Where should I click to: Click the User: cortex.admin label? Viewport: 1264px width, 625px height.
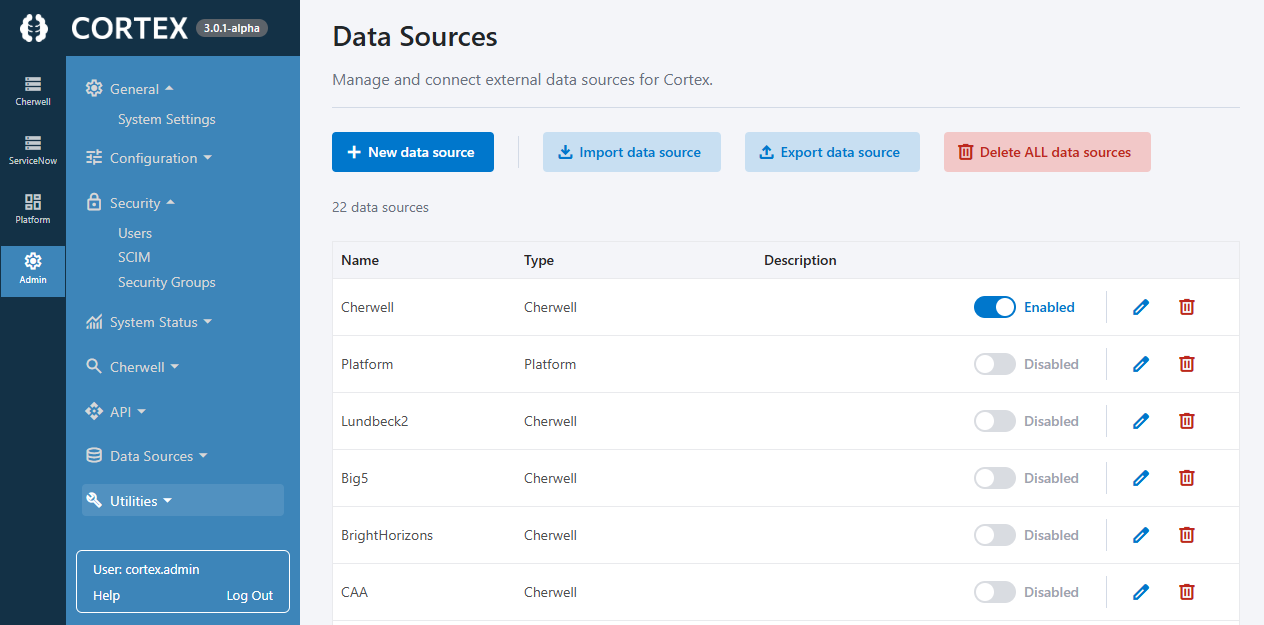point(146,569)
